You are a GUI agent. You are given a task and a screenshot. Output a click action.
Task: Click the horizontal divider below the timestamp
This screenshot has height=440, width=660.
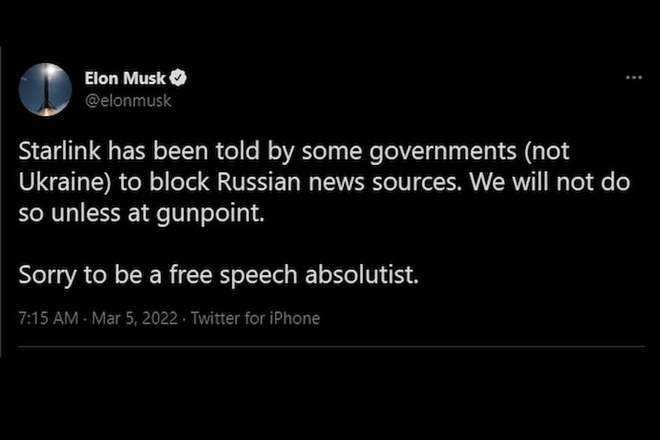pos(331,347)
